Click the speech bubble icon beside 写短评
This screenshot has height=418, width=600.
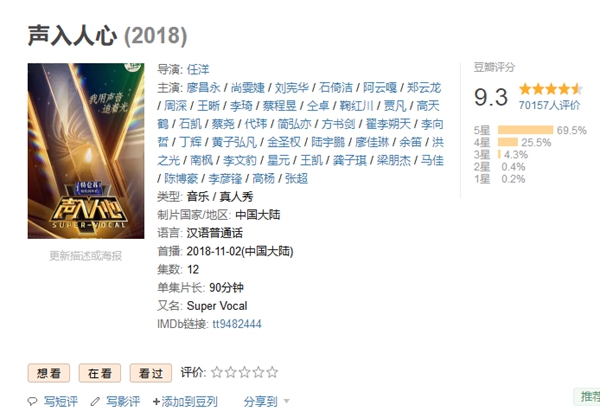[x=32, y=401]
